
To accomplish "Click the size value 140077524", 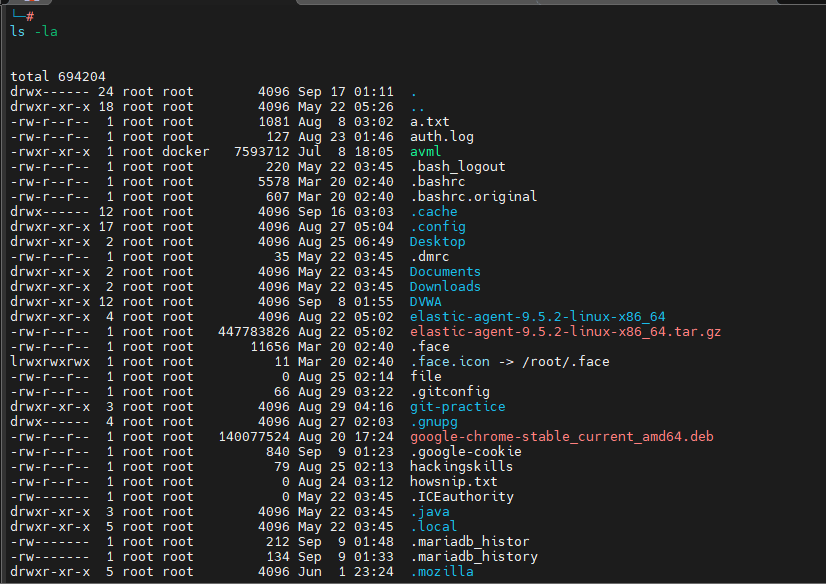I will (x=253, y=437).
